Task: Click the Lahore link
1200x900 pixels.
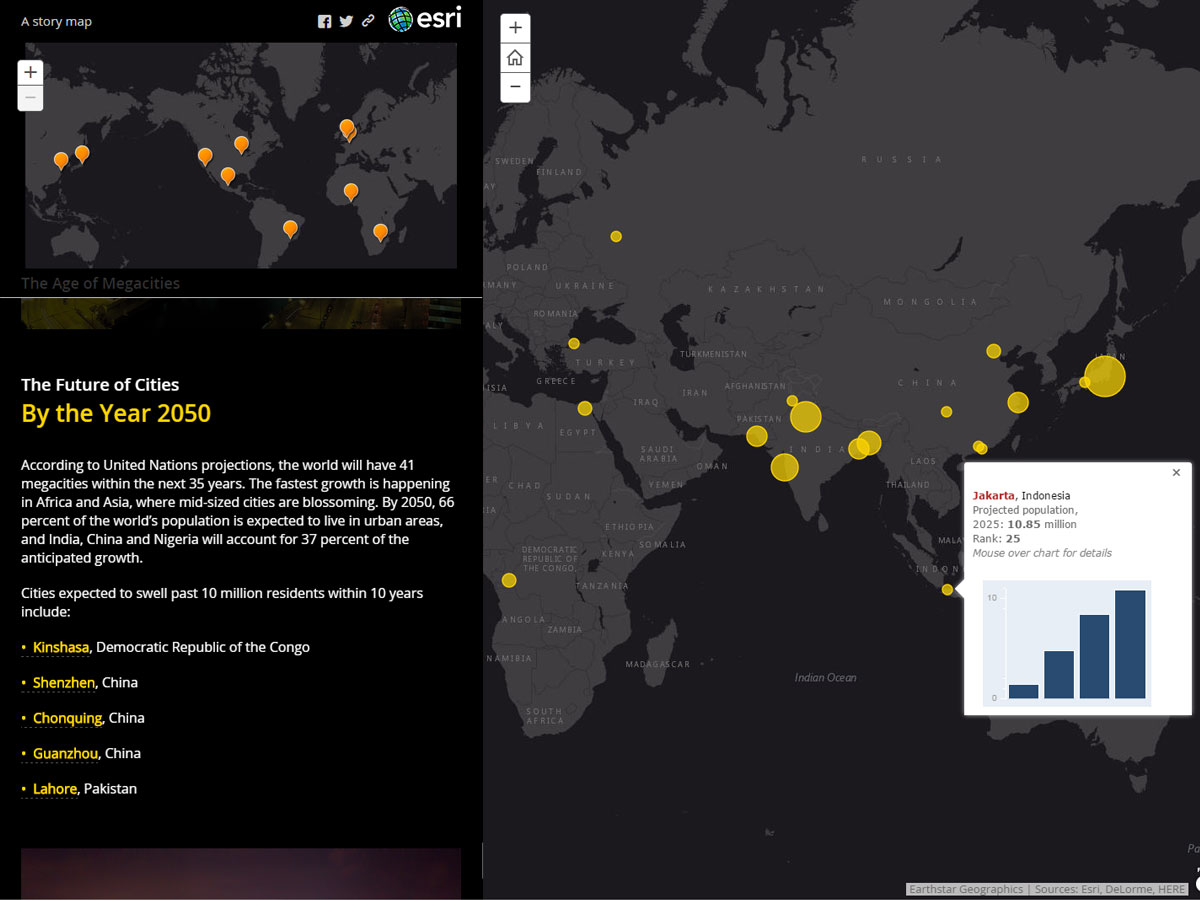Action: tap(54, 789)
